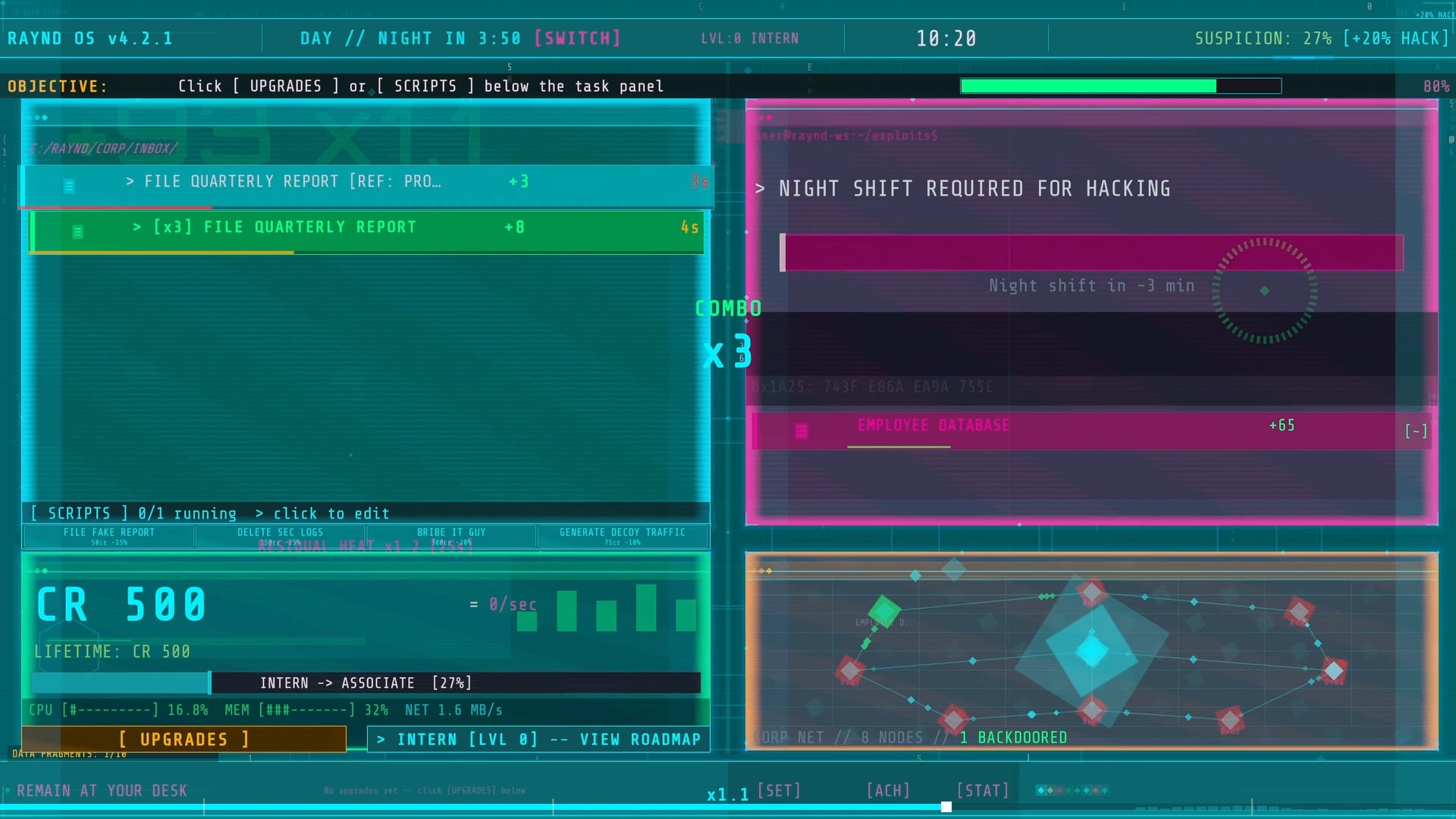
Task: Select the far-left red network node
Action: coord(849,670)
